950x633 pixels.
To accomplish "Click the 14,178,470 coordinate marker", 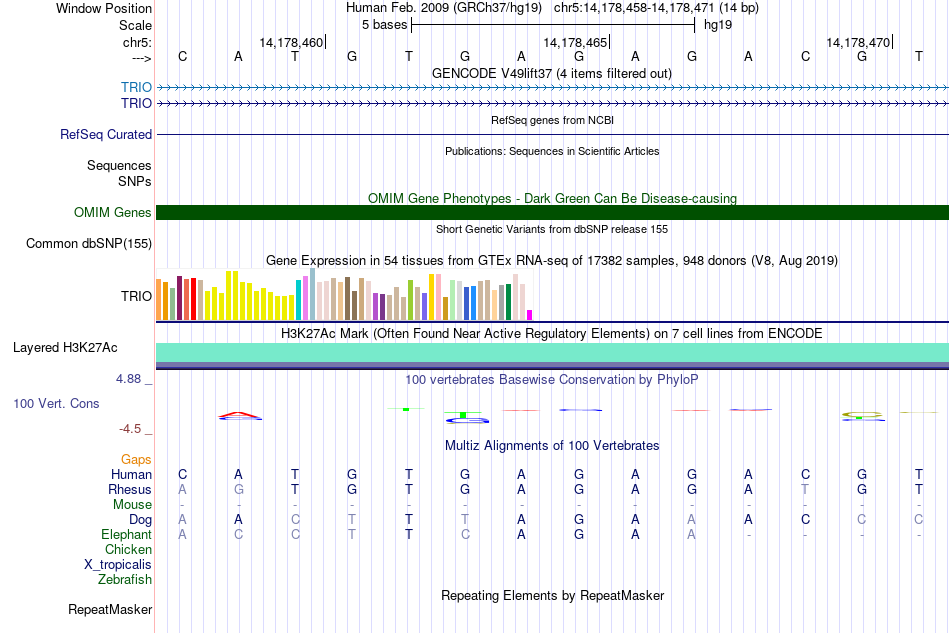I will (x=858, y=42).
